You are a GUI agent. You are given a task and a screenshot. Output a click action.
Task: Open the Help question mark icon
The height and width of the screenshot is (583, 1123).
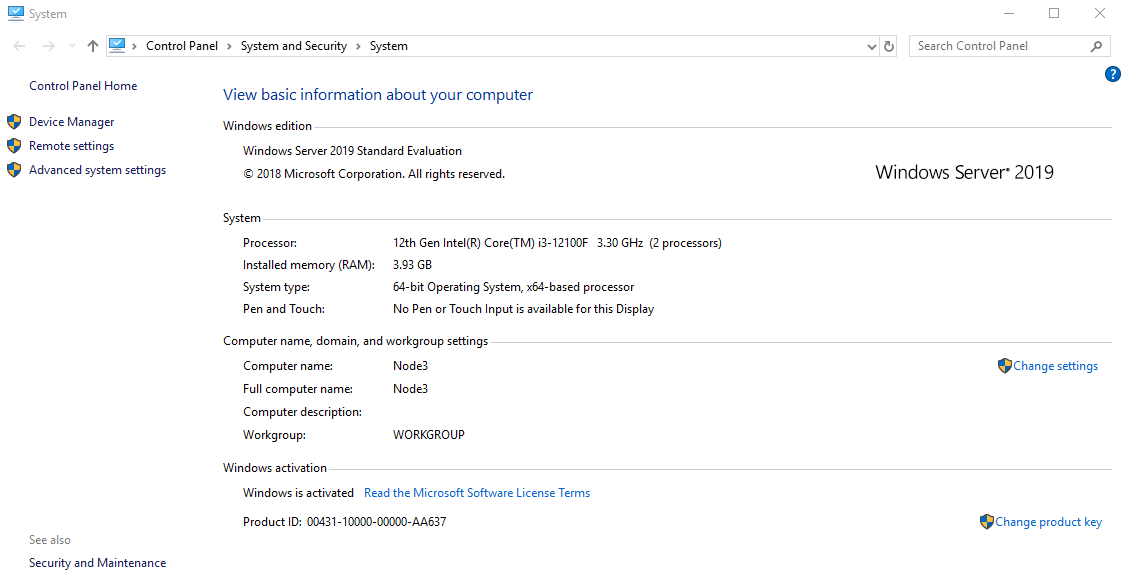click(1112, 74)
